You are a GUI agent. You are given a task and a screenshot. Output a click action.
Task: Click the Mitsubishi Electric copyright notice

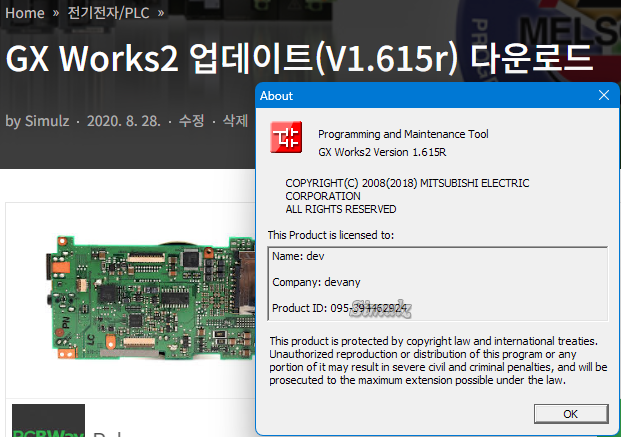407,196
